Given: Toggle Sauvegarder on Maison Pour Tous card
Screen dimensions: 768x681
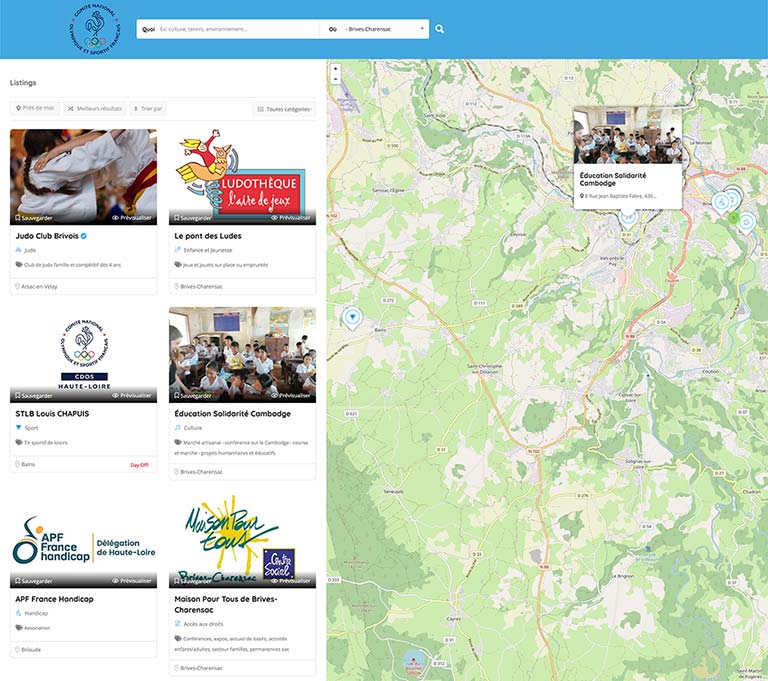Looking at the screenshot, I should (192, 581).
